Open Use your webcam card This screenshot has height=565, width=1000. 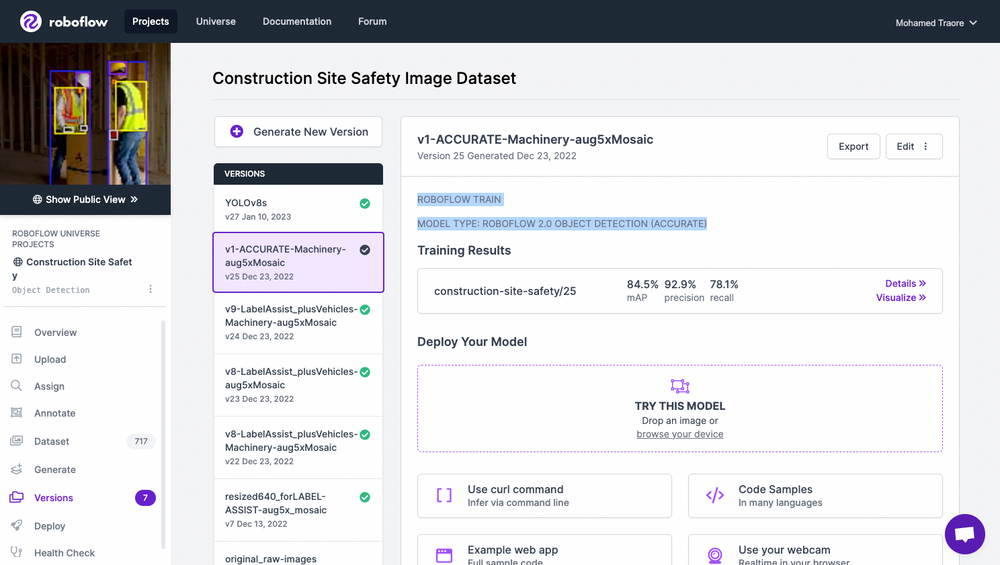point(815,550)
